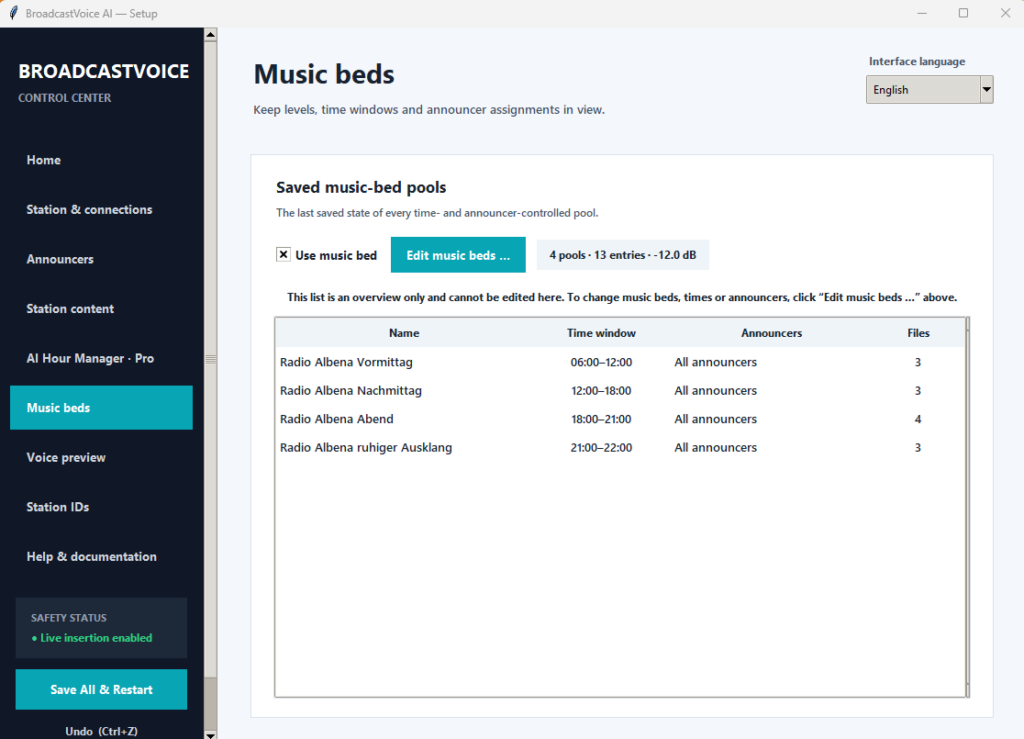Click All announcers in the Abend row
The height and width of the screenshot is (739, 1024).
point(715,419)
